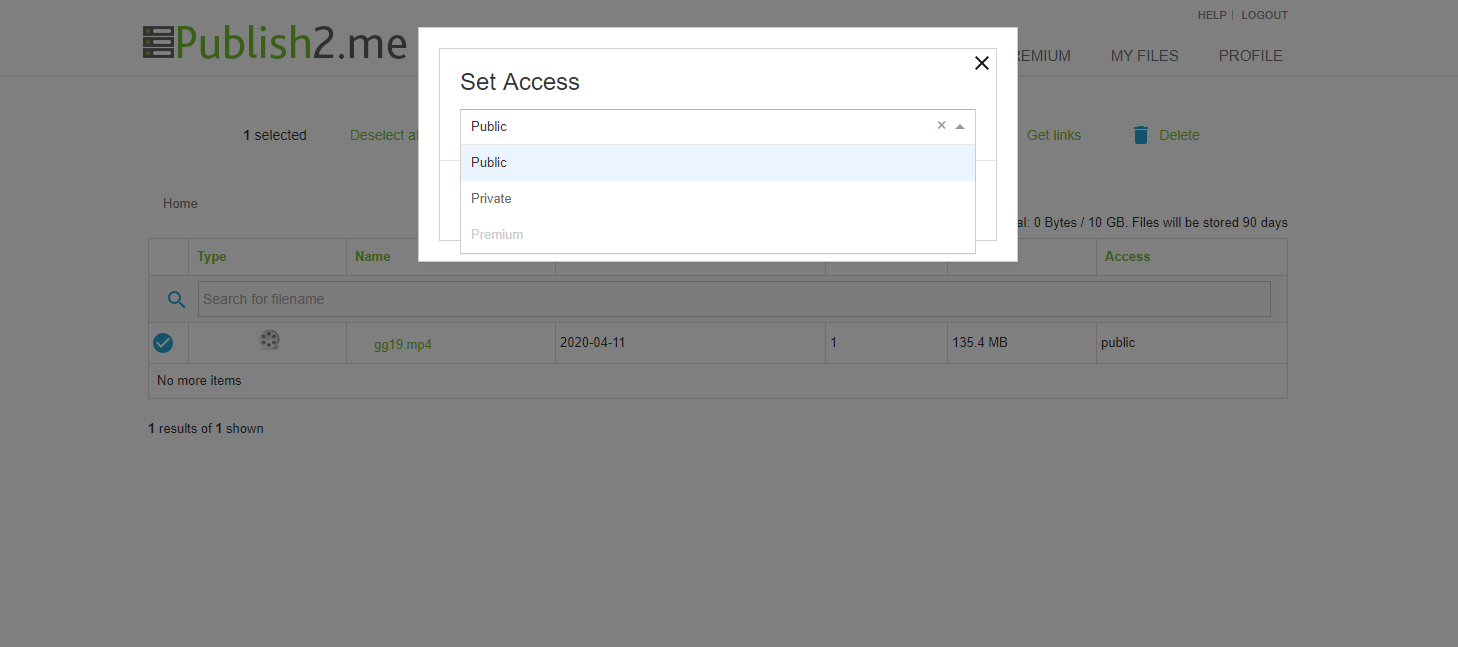Open the PROFILE menu

[x=1250, y=56]
